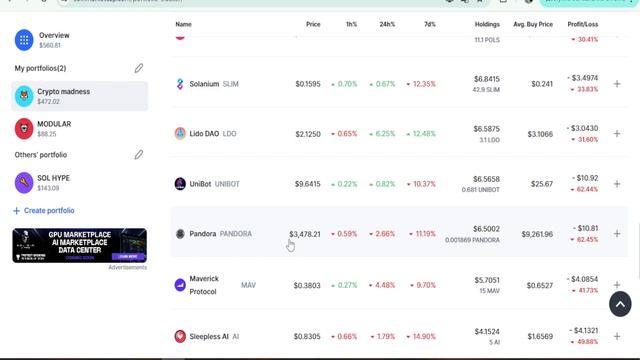Sort by the Avg. Buy Price header
The height and width of the screenshot is (360, 640).
[x=533, y=24]
